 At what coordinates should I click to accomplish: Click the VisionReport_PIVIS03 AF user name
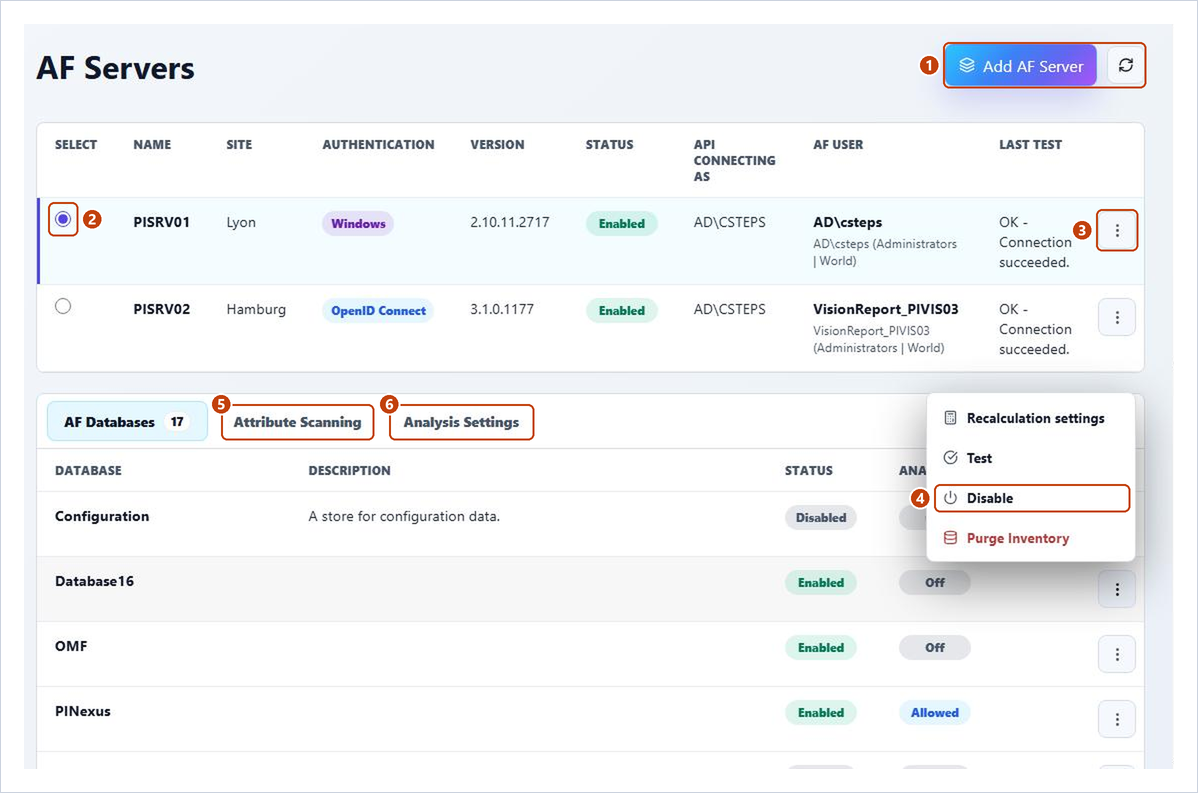point(886,309)
